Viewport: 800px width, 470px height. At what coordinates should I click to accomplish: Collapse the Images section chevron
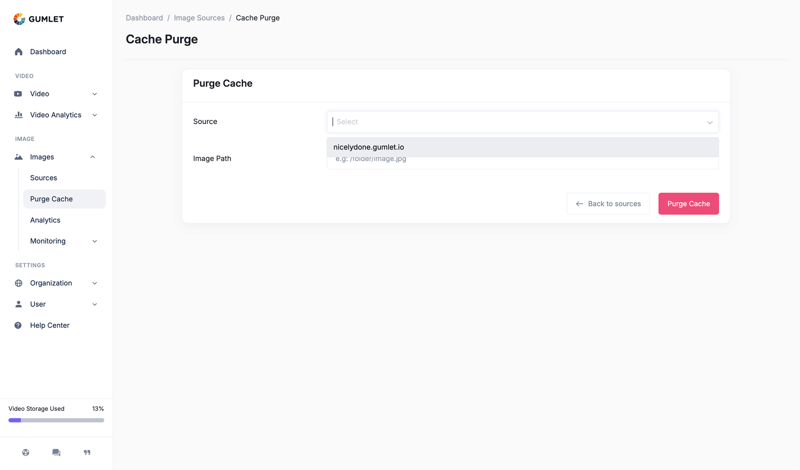(92, 157)
